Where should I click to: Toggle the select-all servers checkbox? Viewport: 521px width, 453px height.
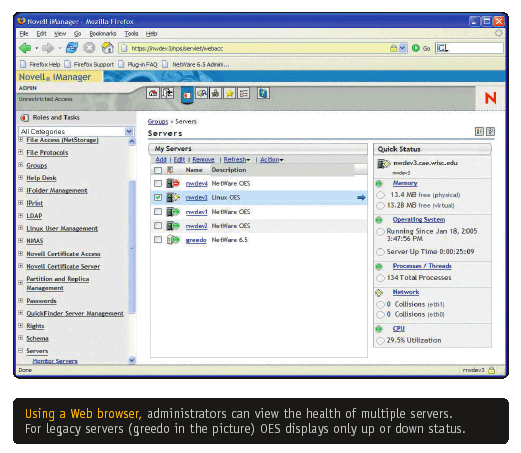click(158, 170)
